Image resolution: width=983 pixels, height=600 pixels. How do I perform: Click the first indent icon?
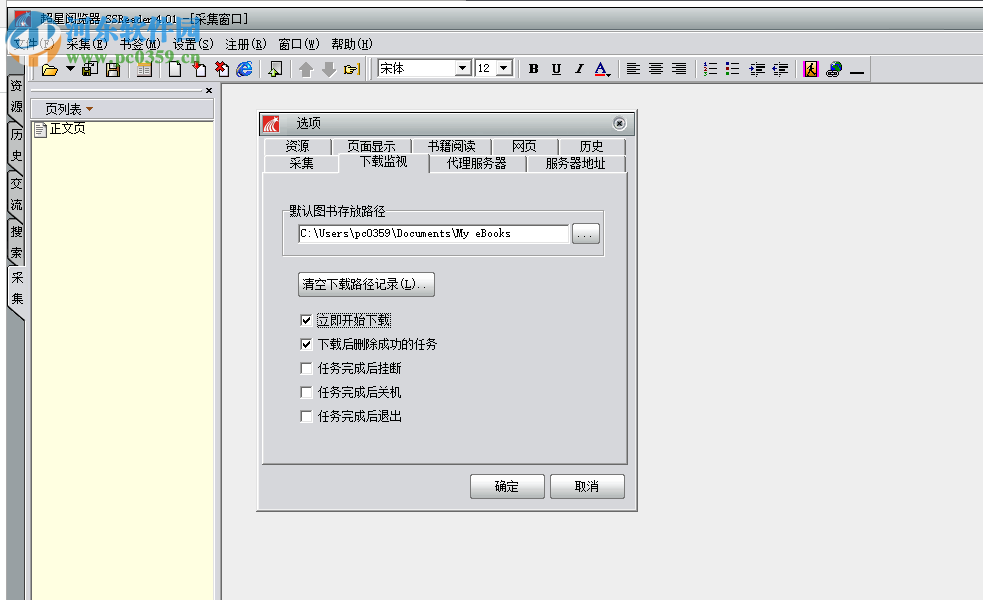click(757, 69)
